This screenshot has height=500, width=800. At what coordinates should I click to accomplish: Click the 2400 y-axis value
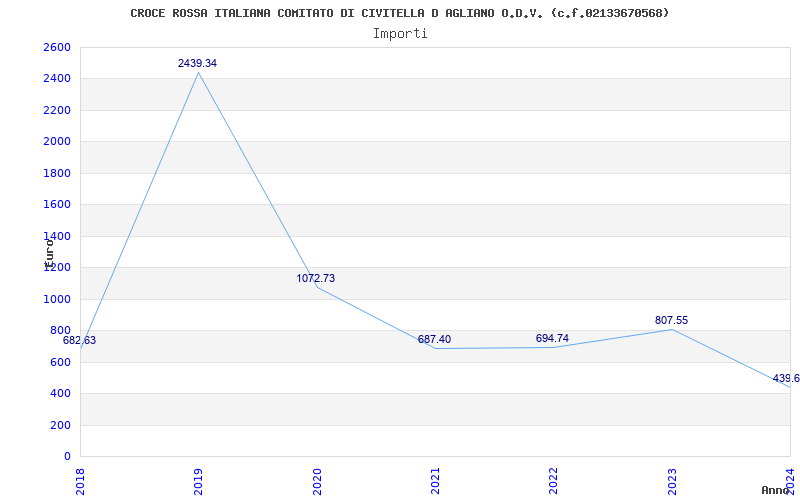(57, 79)
